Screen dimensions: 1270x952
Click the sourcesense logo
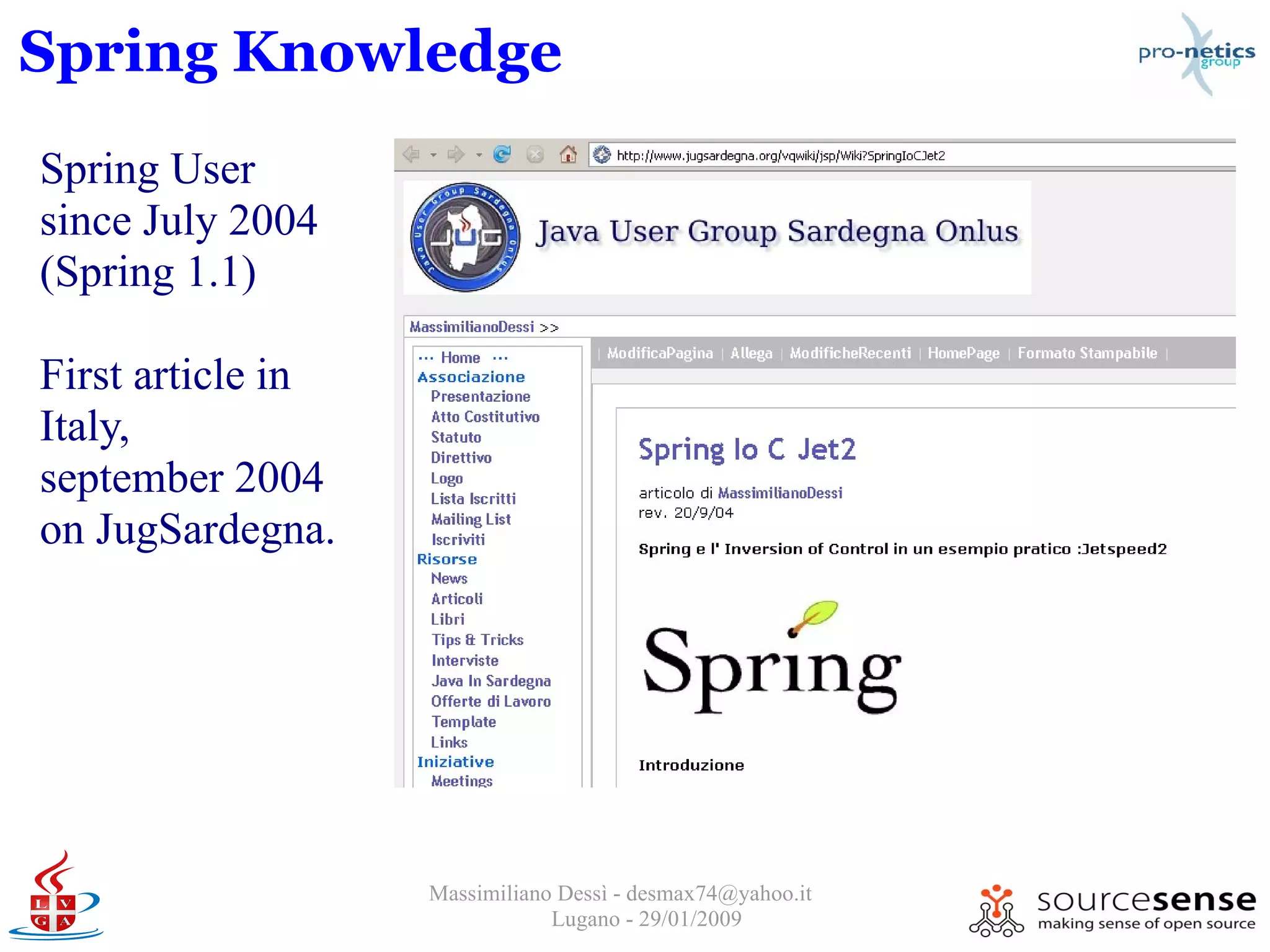tap(1113, 910)
